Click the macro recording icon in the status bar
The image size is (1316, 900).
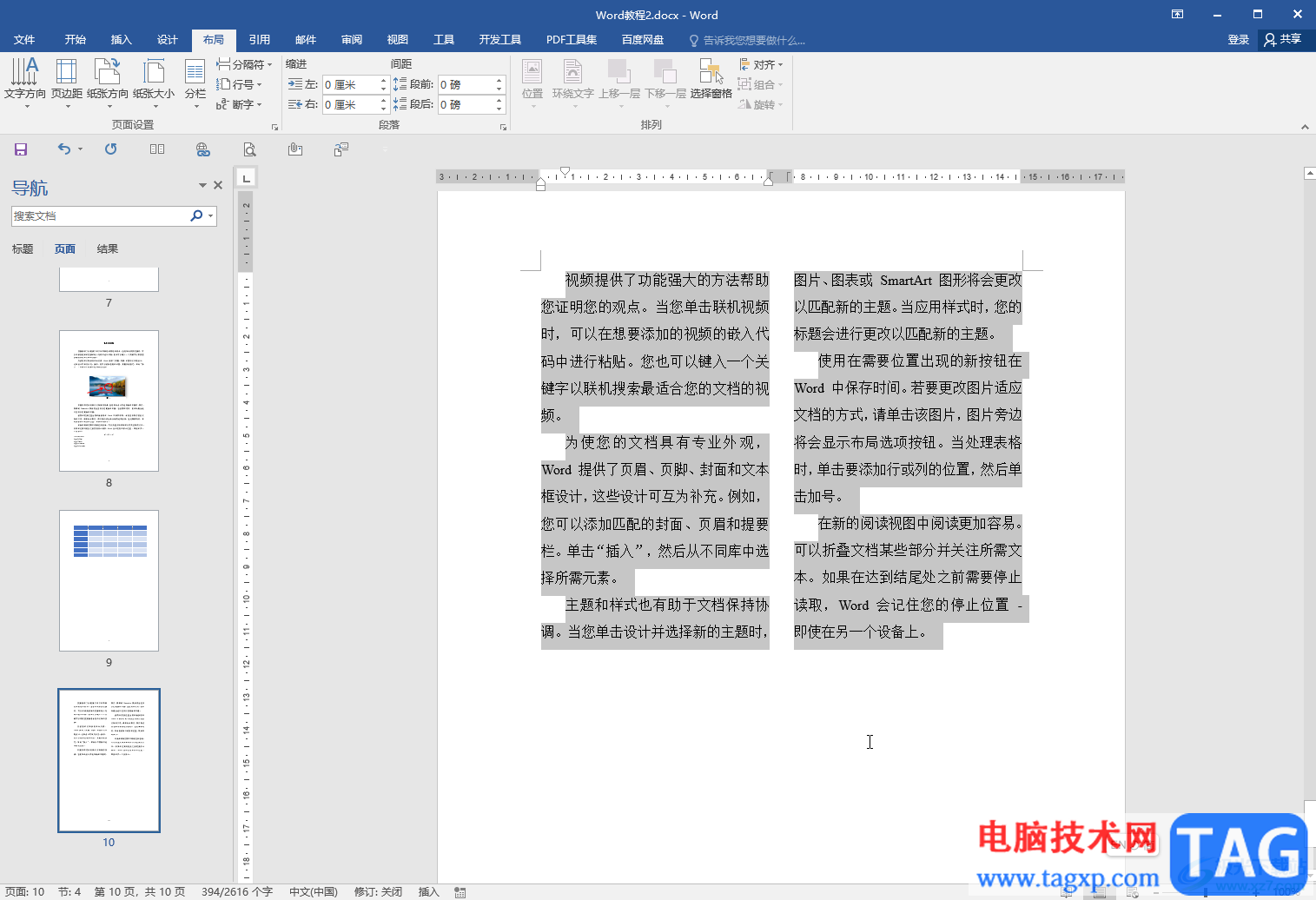pyautogui.click(x=460, y=892)
